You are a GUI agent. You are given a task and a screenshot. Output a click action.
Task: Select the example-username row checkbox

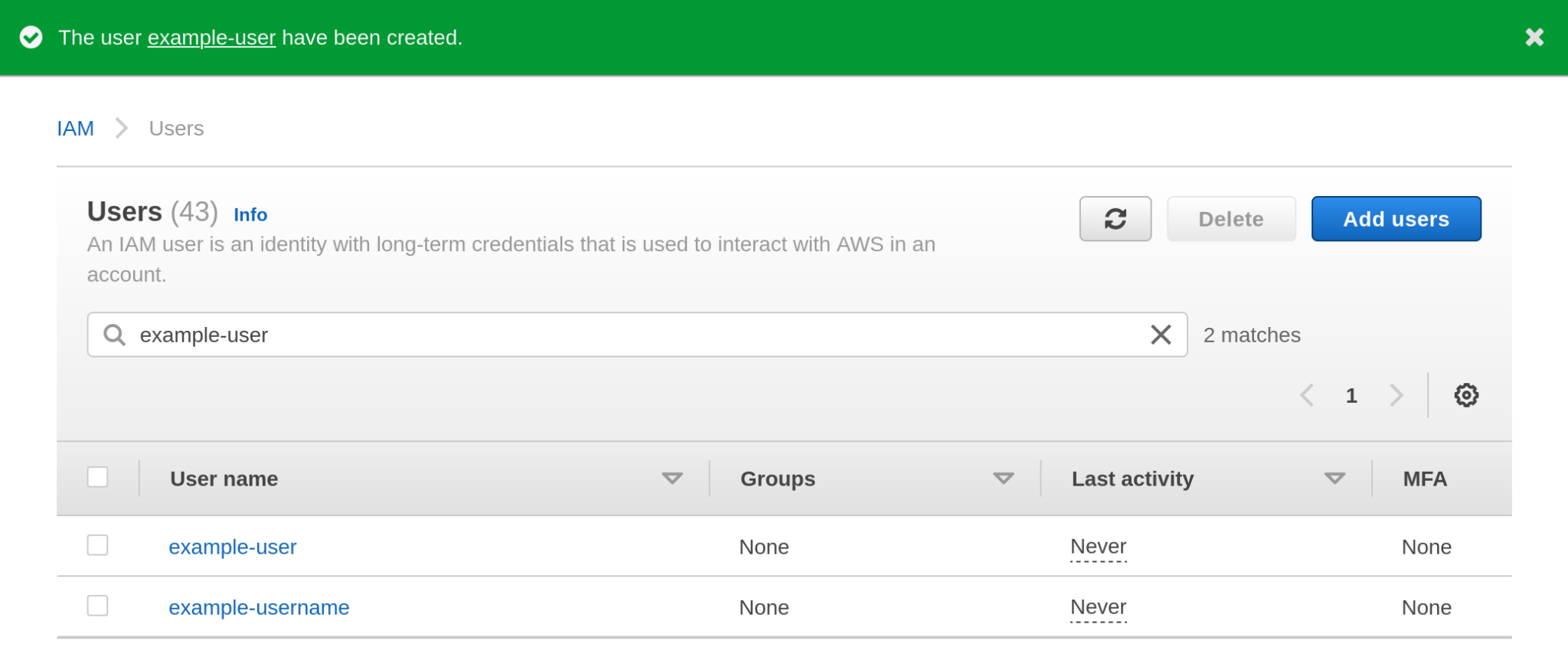tap(97, 605)
